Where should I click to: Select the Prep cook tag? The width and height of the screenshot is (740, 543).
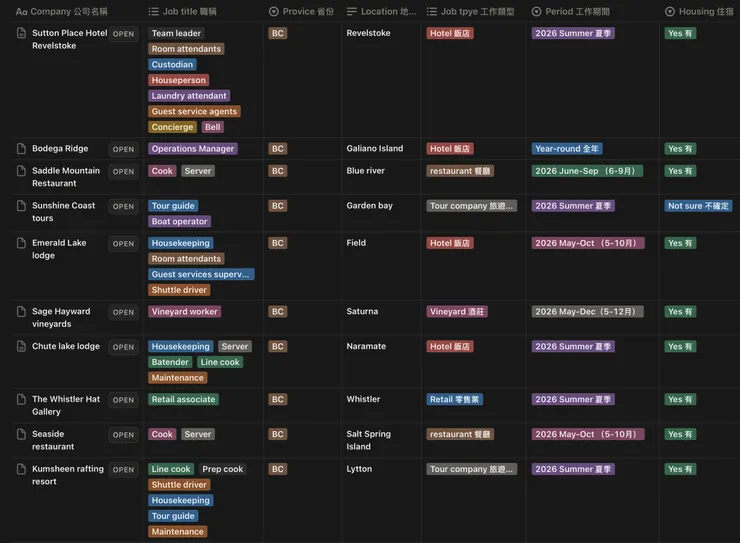pyautogui.click(x=222, y=469)
